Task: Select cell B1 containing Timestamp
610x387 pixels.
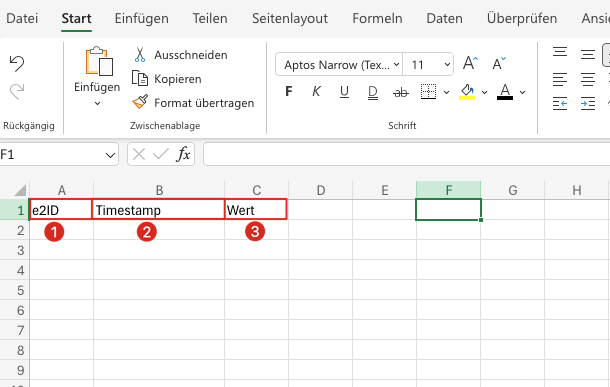Action: point(158,210)
